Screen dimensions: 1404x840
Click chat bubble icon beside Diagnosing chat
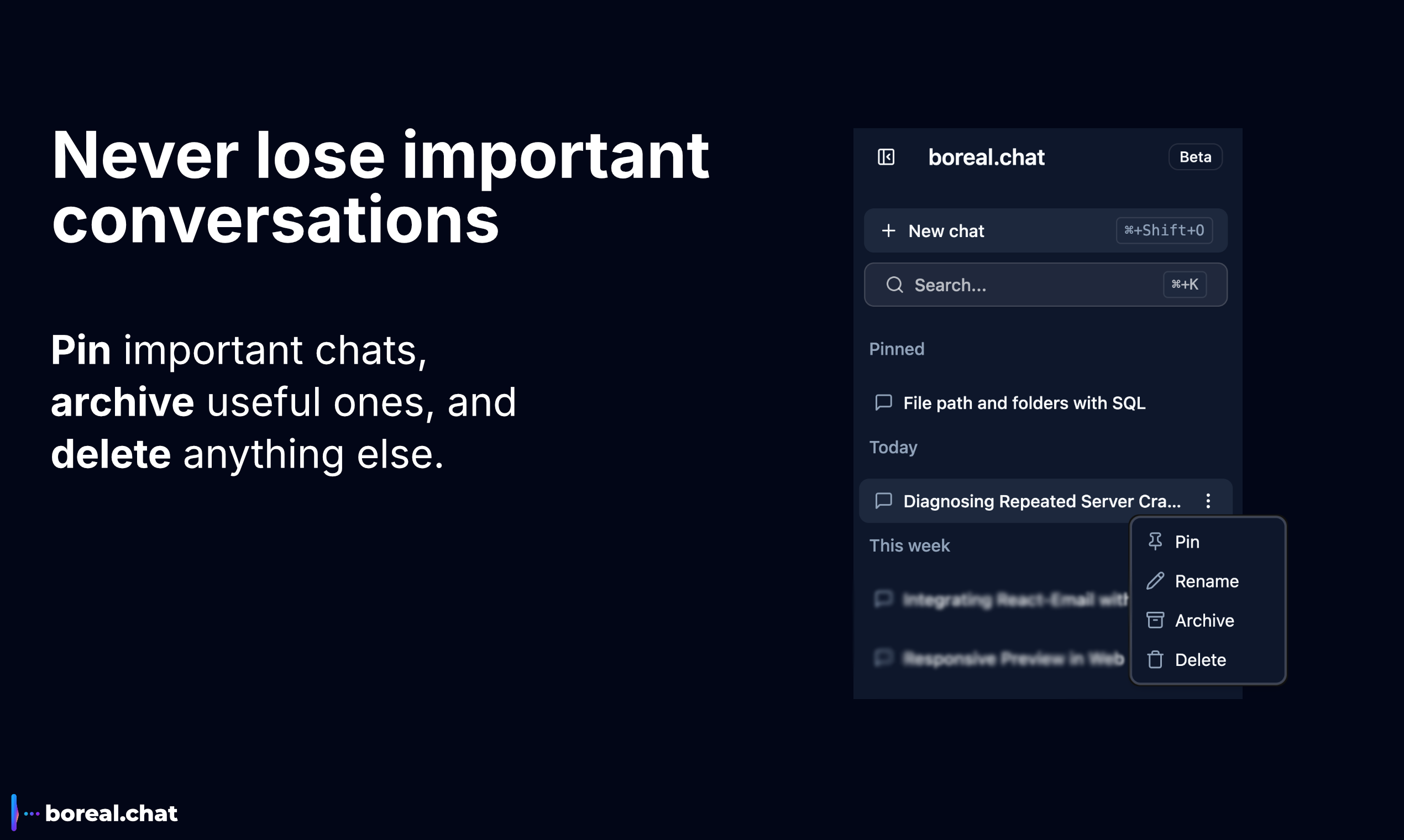883,501
